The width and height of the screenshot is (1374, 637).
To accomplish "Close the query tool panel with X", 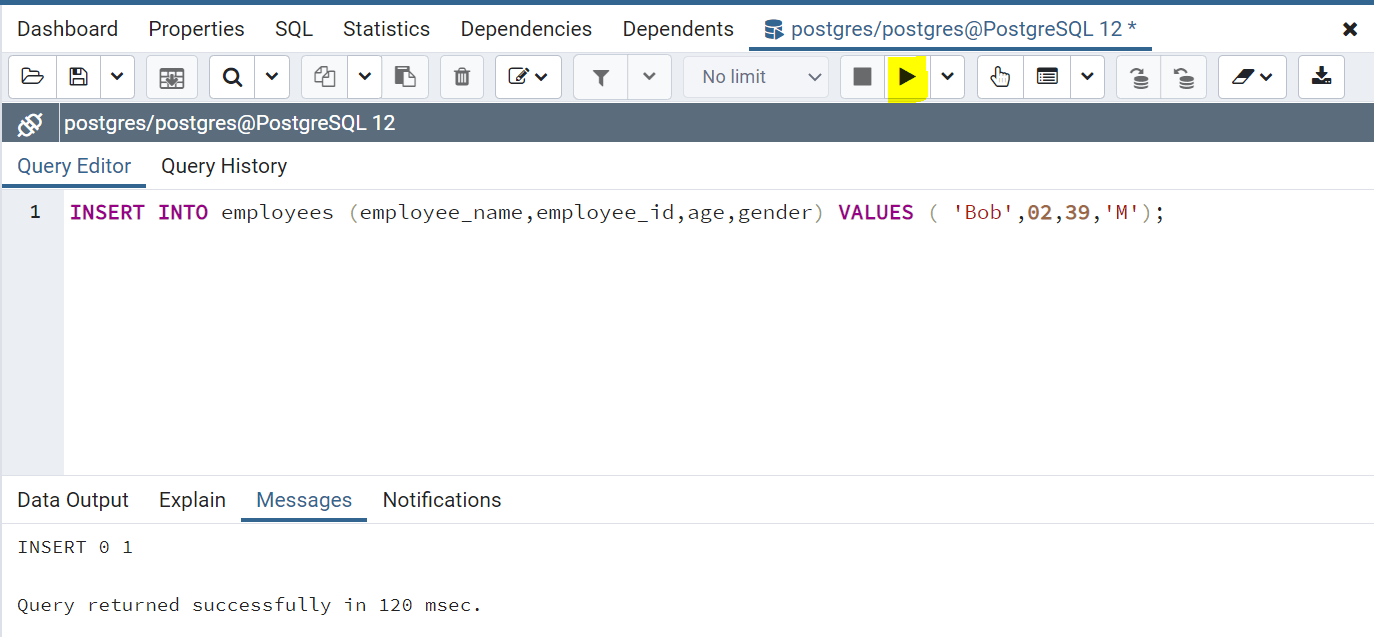I will pos(1350,30).
